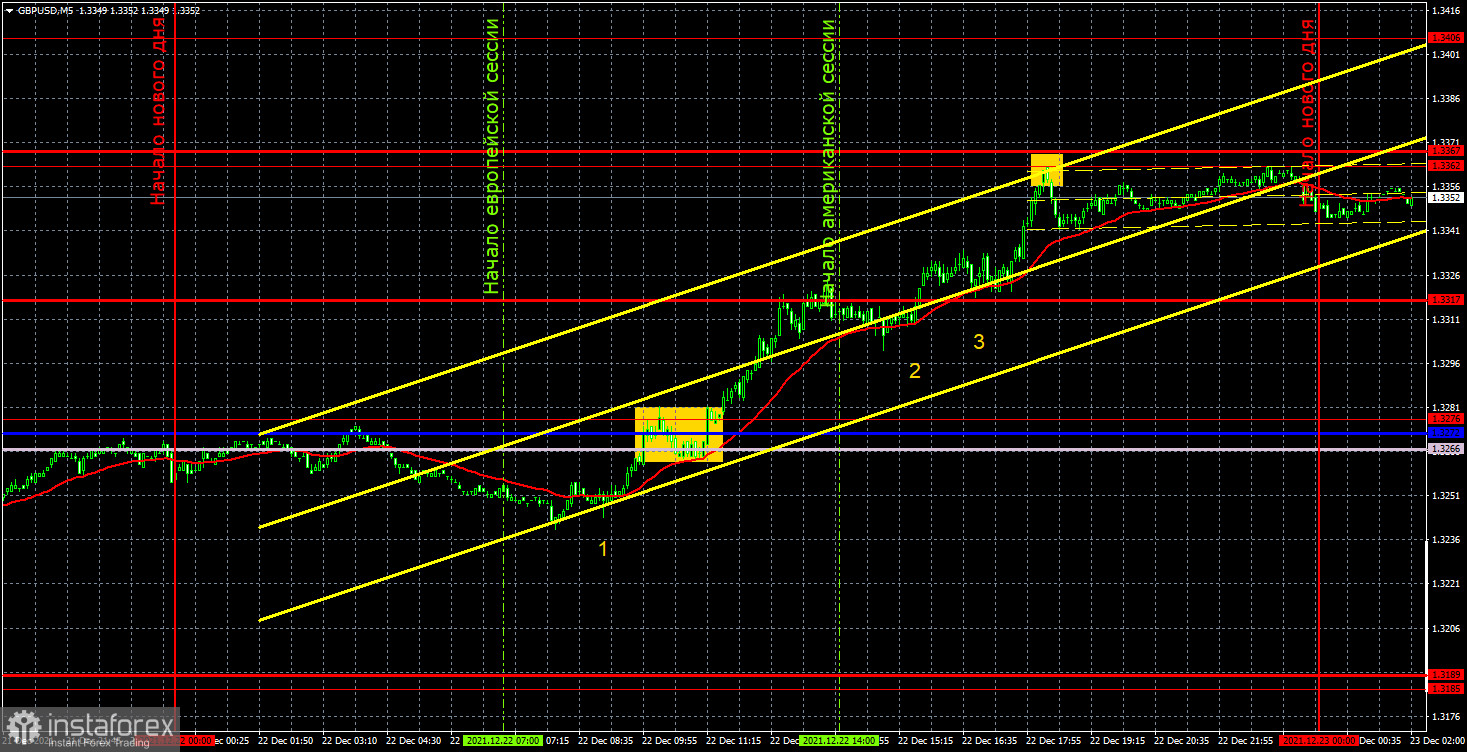Click the 22 Dec 04:30 time label
Image resolution: width=1467 pixels, height=752 pixels.
click(416, 741)
